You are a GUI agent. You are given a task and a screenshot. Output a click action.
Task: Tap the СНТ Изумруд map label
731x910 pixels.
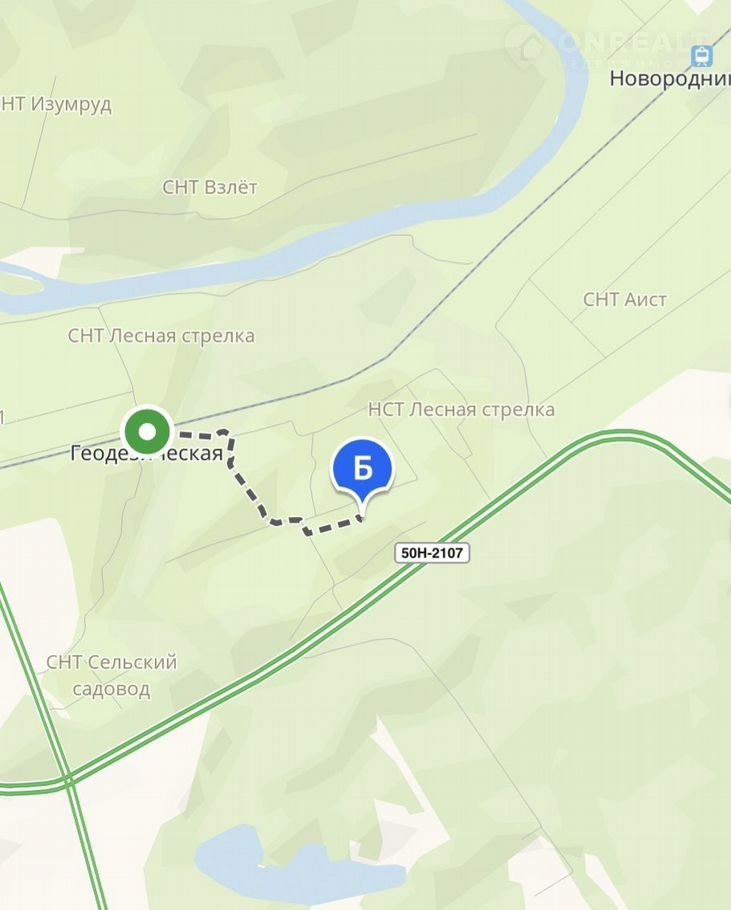[56, 104]
